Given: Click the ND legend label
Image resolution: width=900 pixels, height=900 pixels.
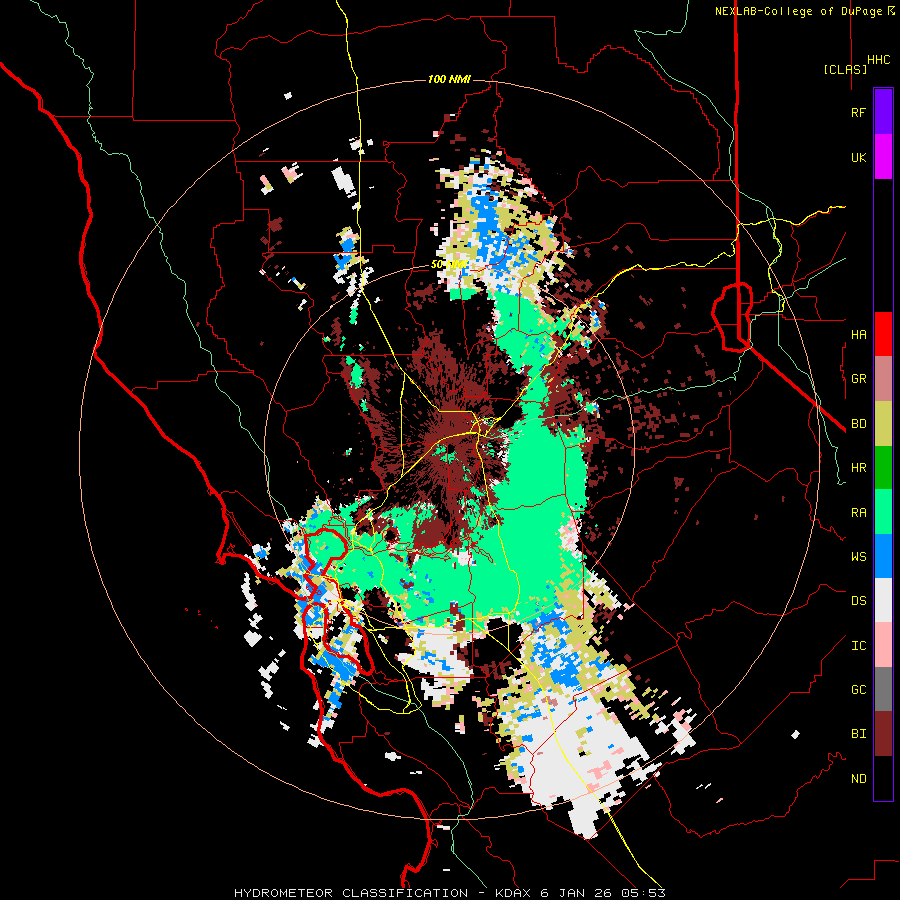Looking at the screenshot, I should [x=858, y=779].
